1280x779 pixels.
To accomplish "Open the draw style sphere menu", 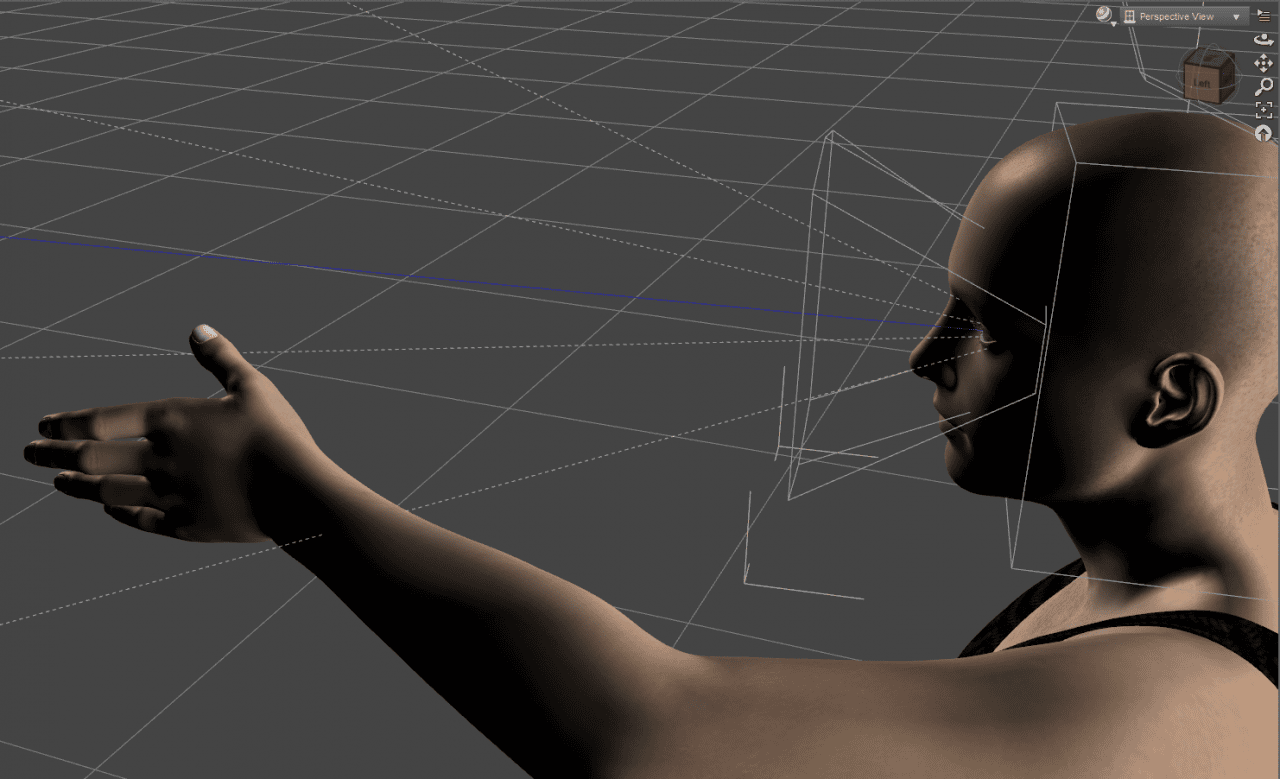I will coord(1104,15).
